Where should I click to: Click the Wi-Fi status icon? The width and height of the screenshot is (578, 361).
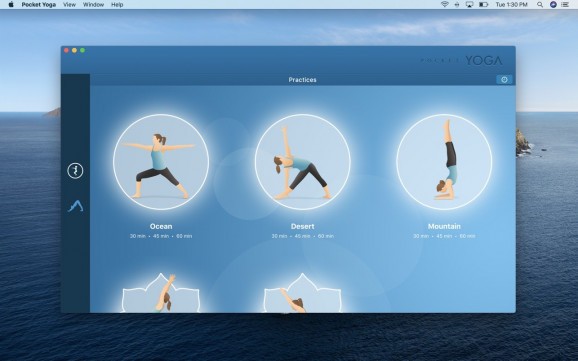pyautogui.click(x=445, y=4)
